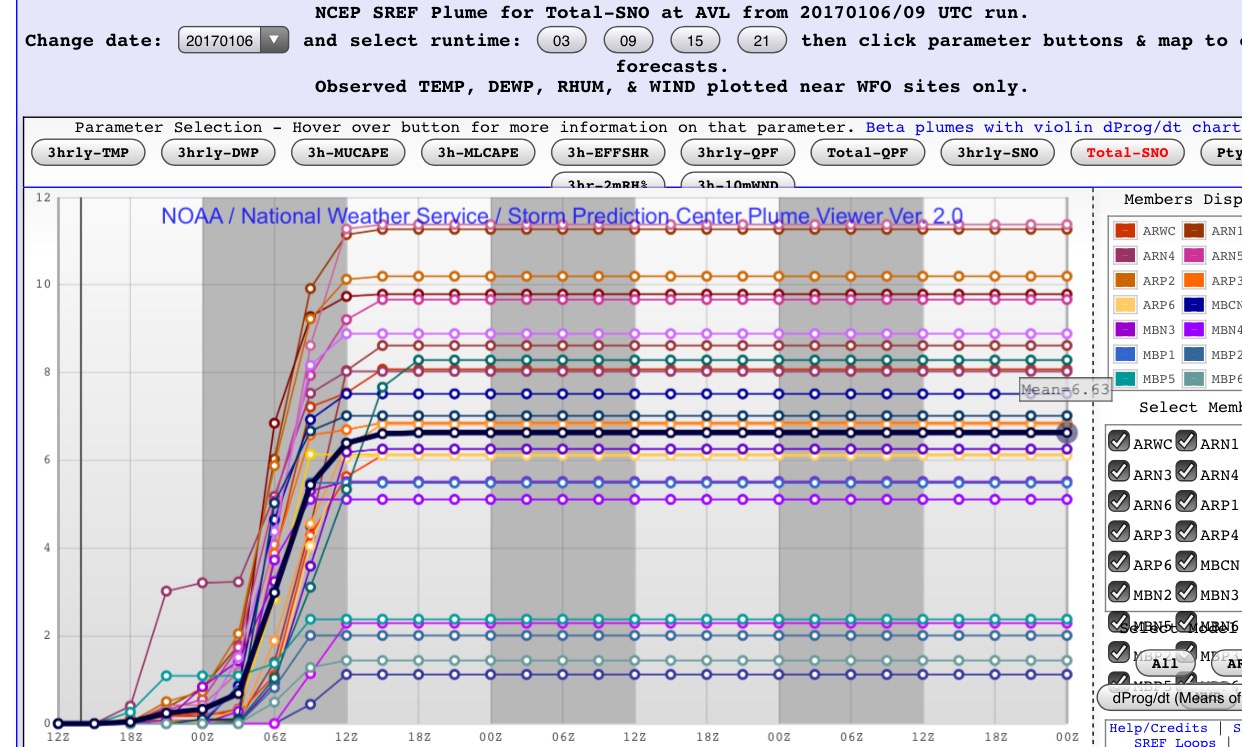The height and width of the screenshot is (747, 1242).
Task: Toggle the ARN4 member checkbox
Action: (1187, 472)
